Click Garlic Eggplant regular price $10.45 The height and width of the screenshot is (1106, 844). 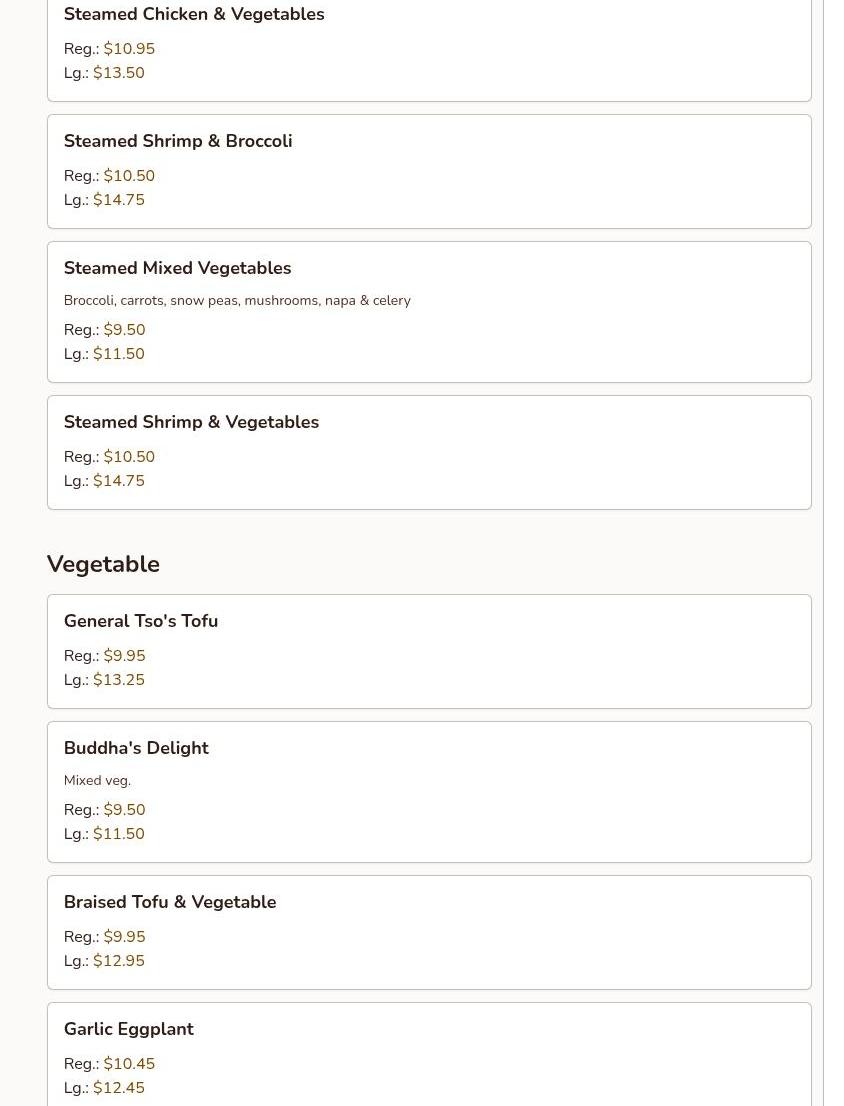(129, 1063)
